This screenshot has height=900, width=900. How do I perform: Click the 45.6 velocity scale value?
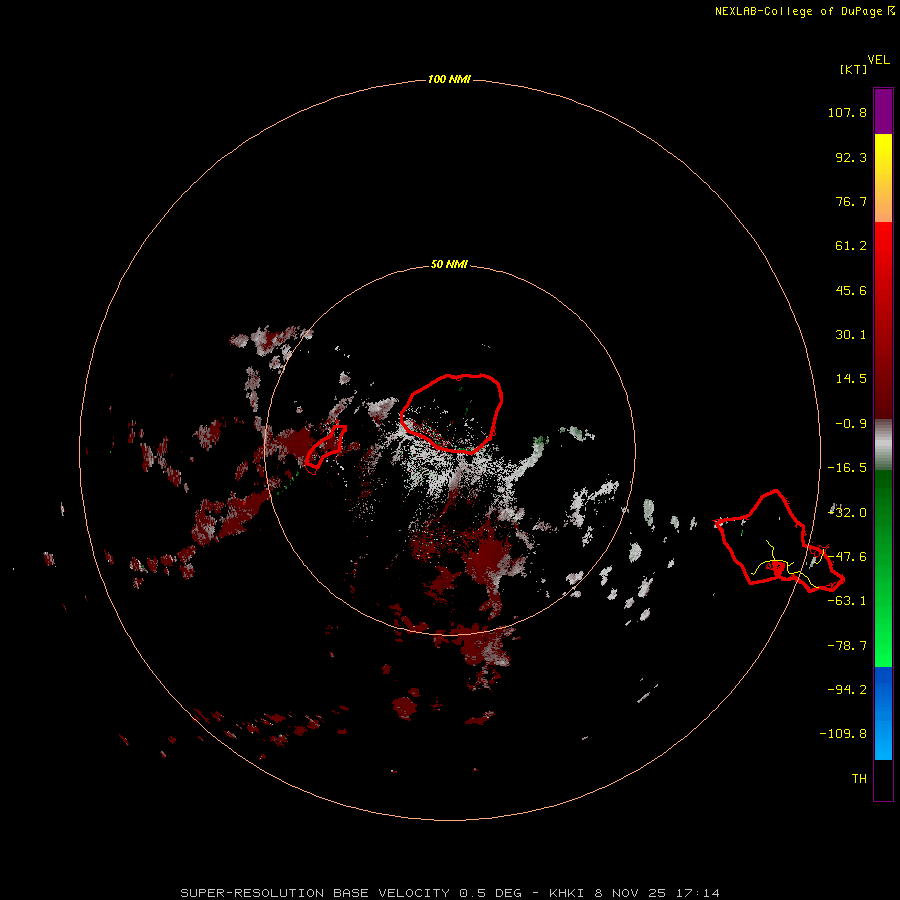[851, 290]
